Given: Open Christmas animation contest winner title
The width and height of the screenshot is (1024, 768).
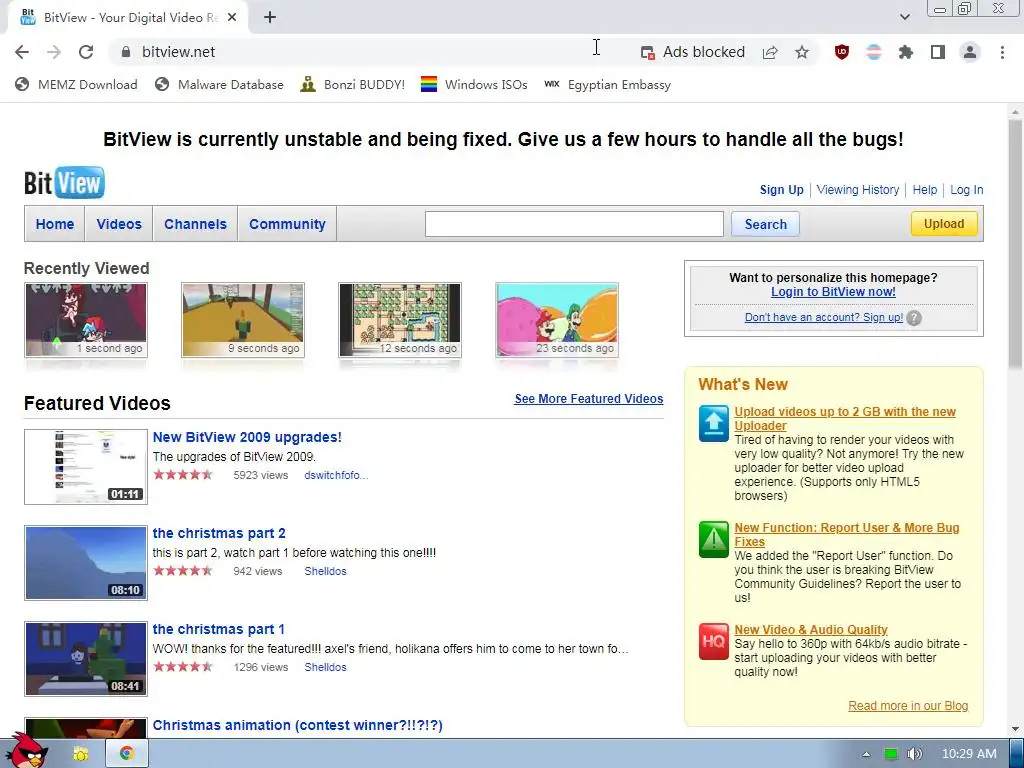Looking at the screenshot, I should click(297, 725).
